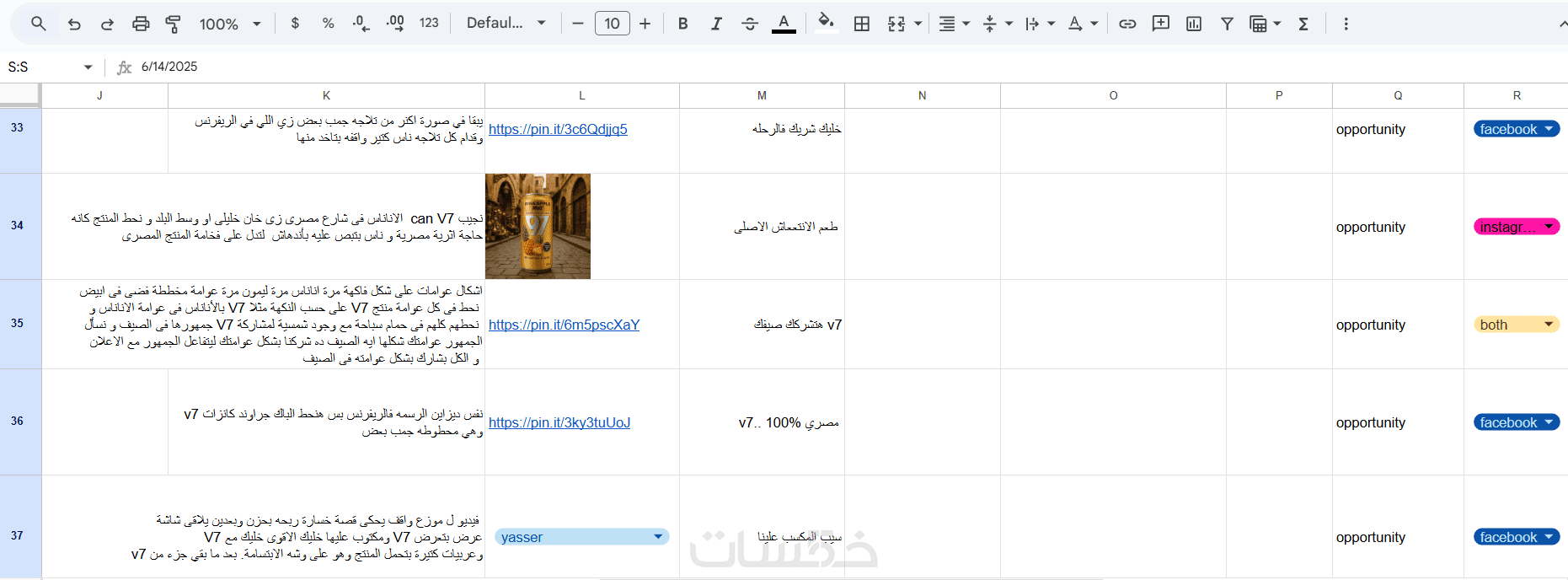
Task: Insert a chart
Action: pos(1194,24)
